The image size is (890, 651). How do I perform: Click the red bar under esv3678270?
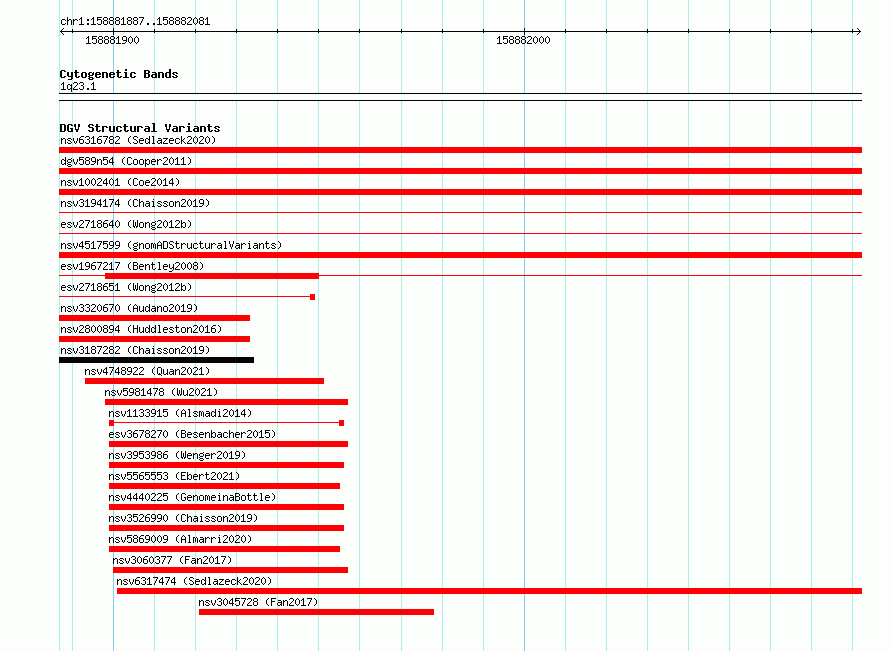228,444
